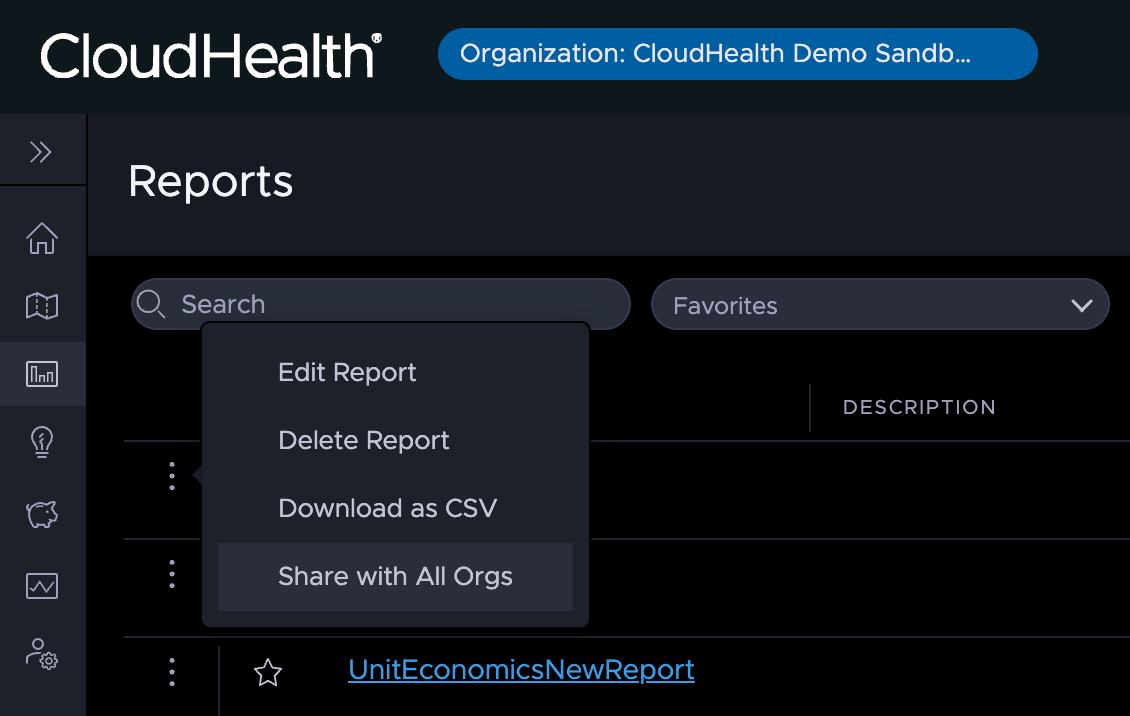Open the line chart monitor icon
This screenshot has height=716, width=1130.
coord(42,586)
